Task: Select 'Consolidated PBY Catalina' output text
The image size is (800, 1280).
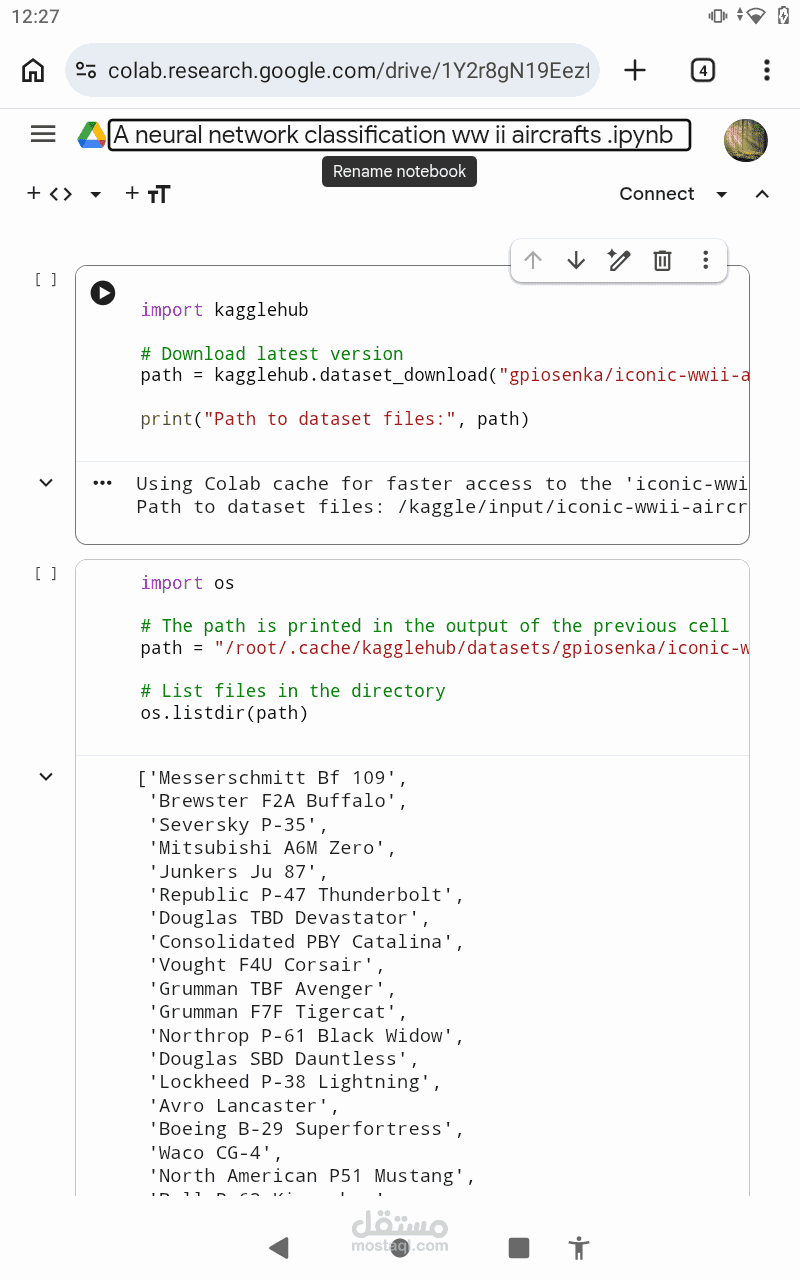Action: [306, 942]
